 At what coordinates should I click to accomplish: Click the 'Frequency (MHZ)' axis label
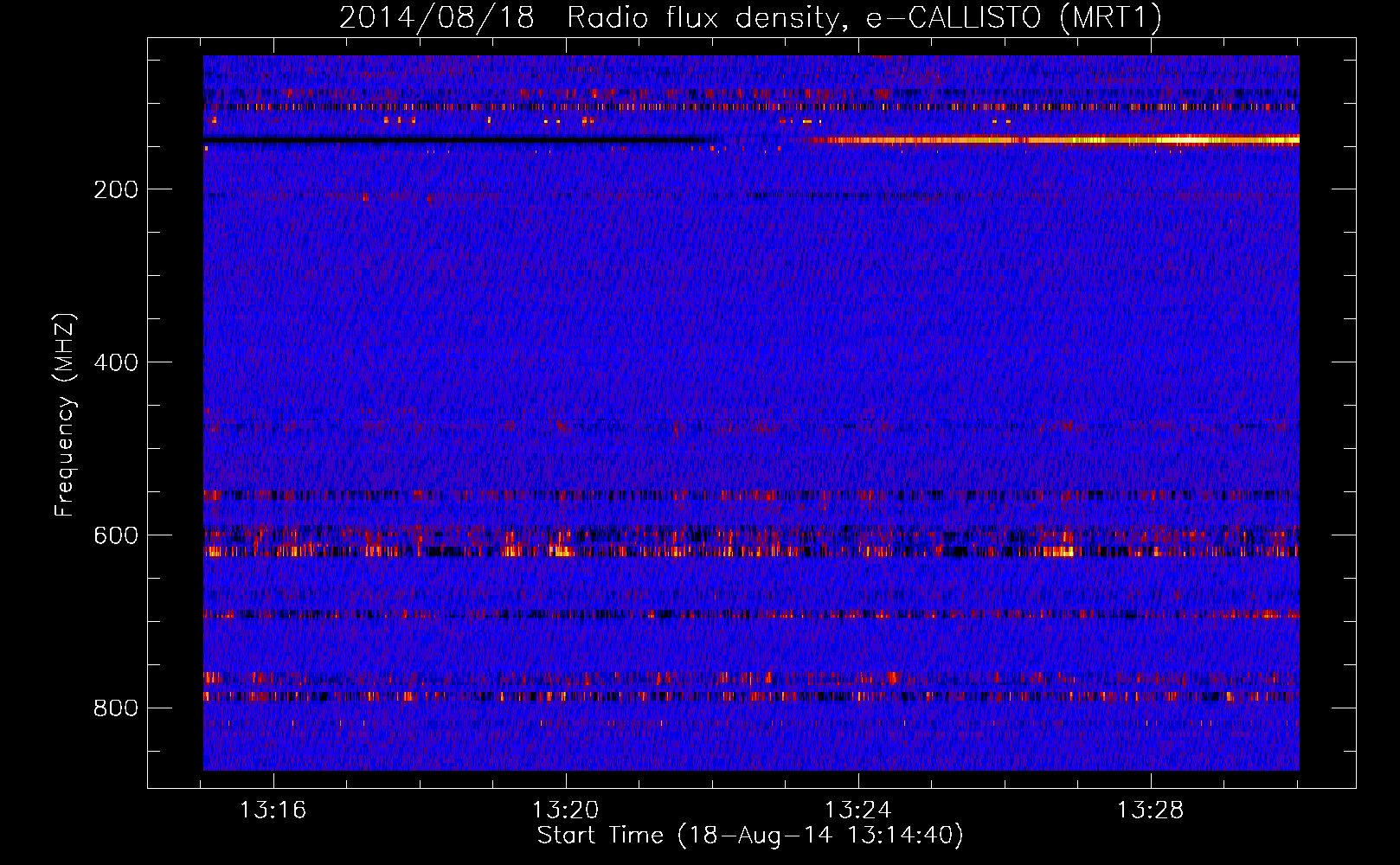[x=65, y=414]
